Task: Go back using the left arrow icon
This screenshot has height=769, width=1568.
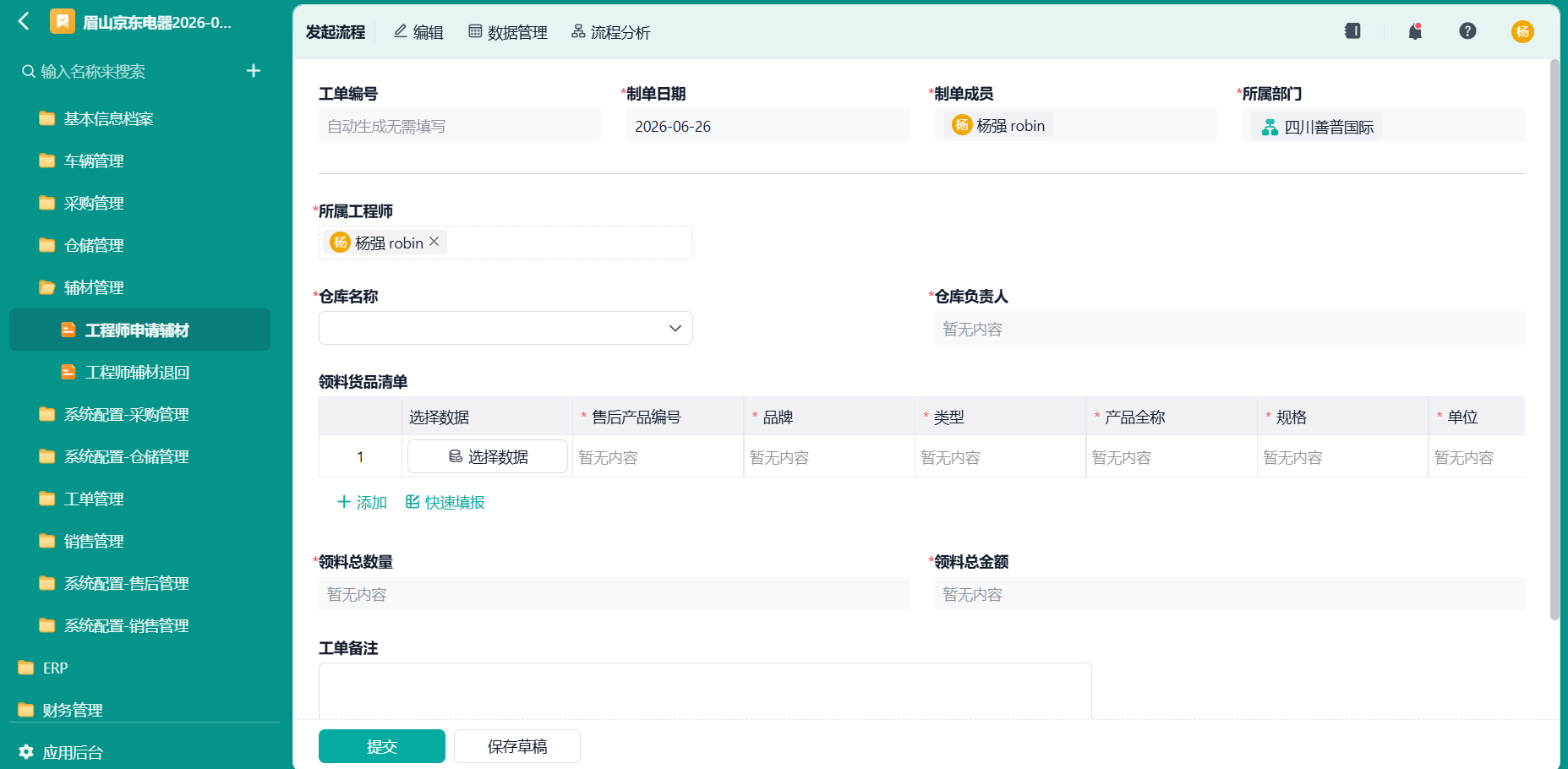Action: (x=24, y=21)
